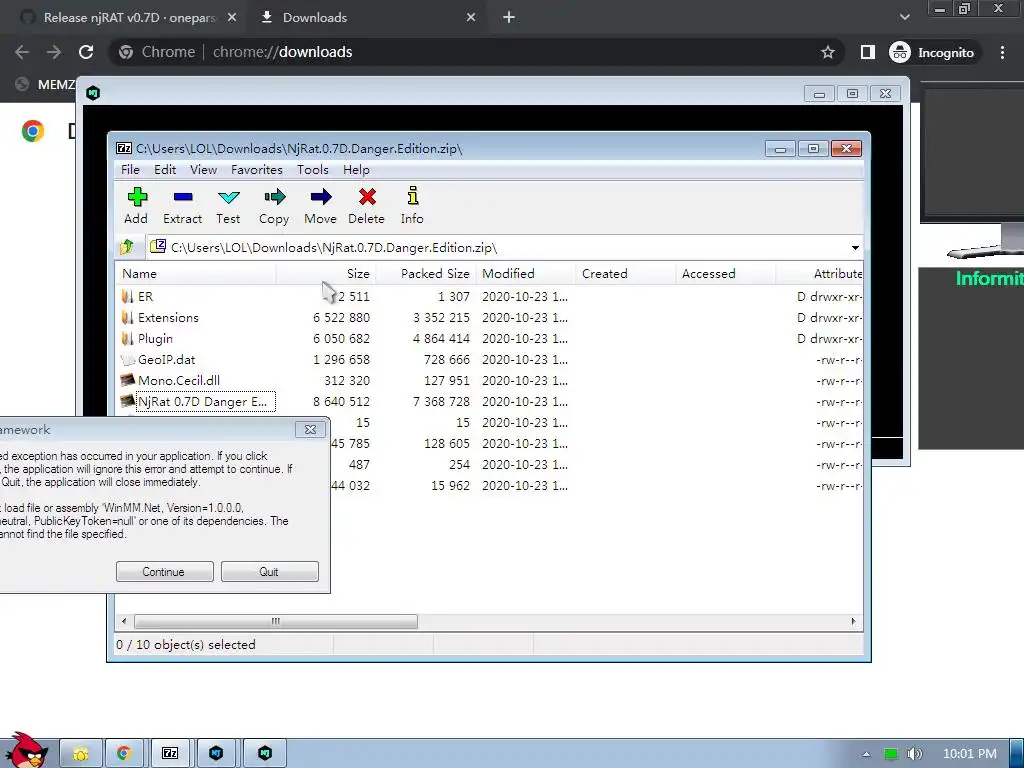Close the Downloads tab

pyautogui.click(x=471, y=18)
